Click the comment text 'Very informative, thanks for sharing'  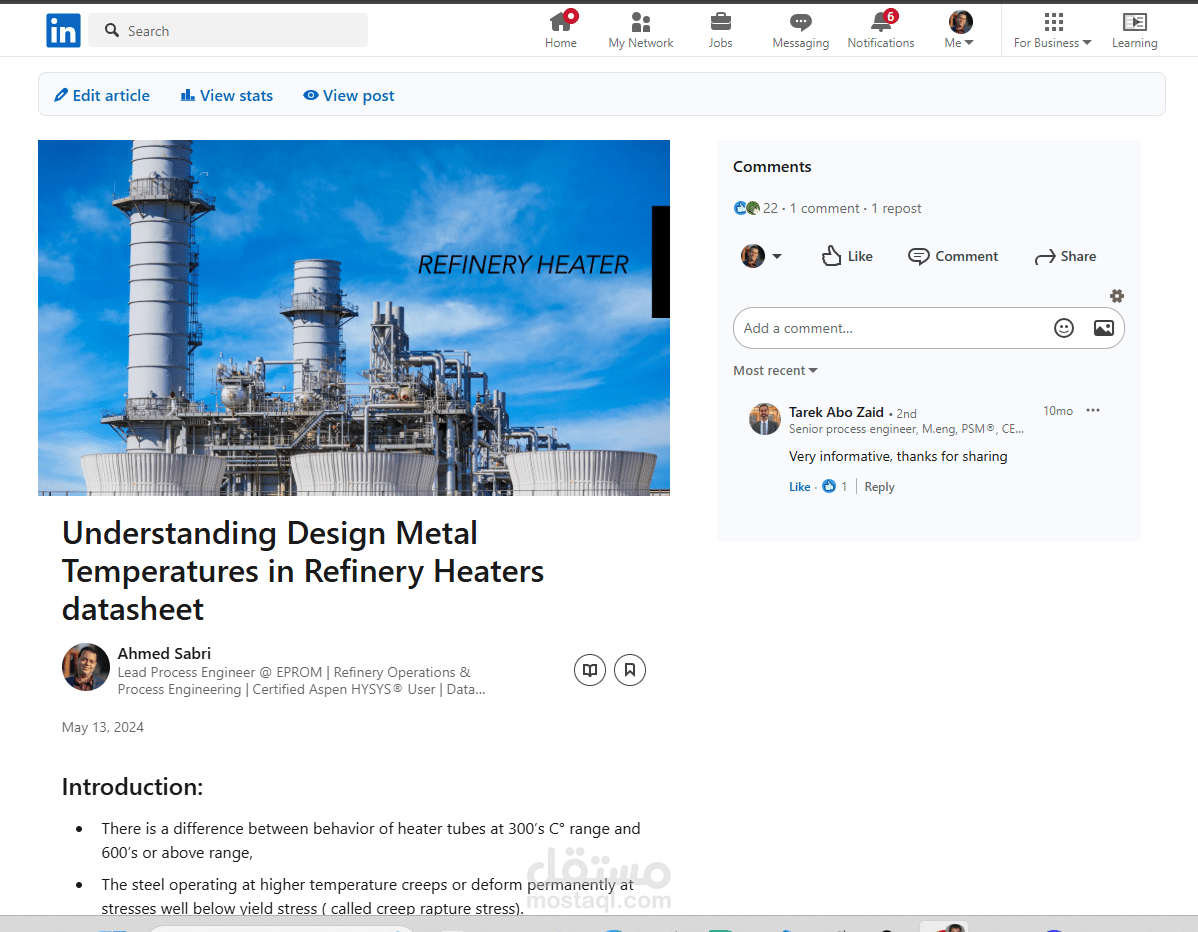pos(898,456)
